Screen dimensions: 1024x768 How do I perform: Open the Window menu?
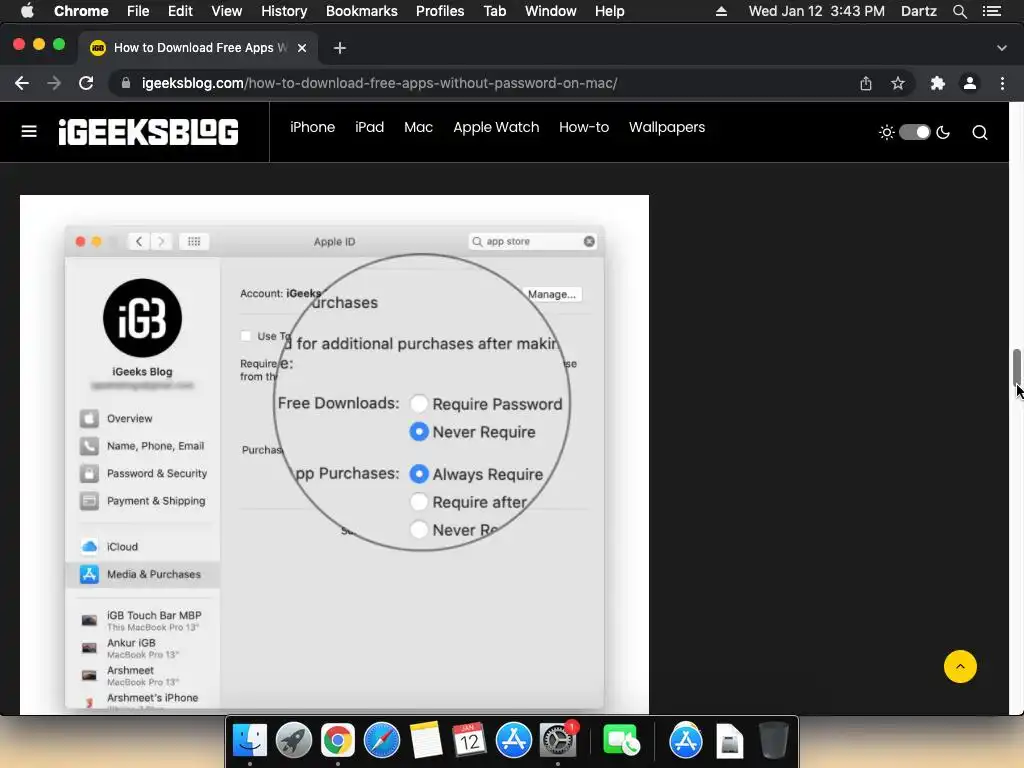pyautogui.click(x=551, y=11)
